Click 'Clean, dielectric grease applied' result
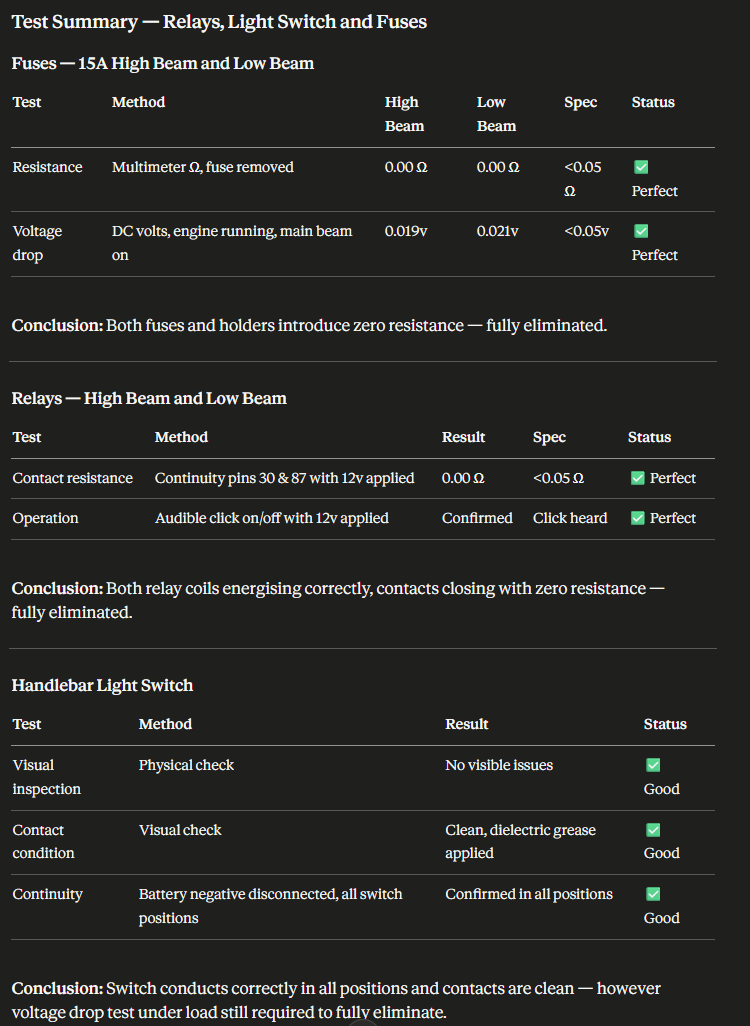This screenshot has width=750, height=1026. (x=520, y=841)
